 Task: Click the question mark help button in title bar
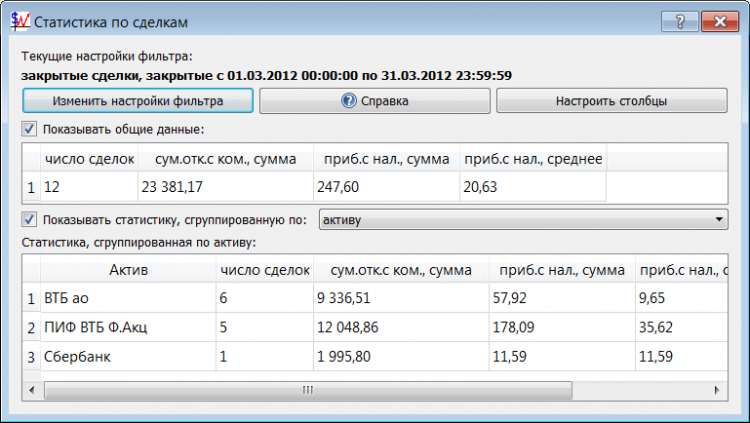(x=680, y=22)
